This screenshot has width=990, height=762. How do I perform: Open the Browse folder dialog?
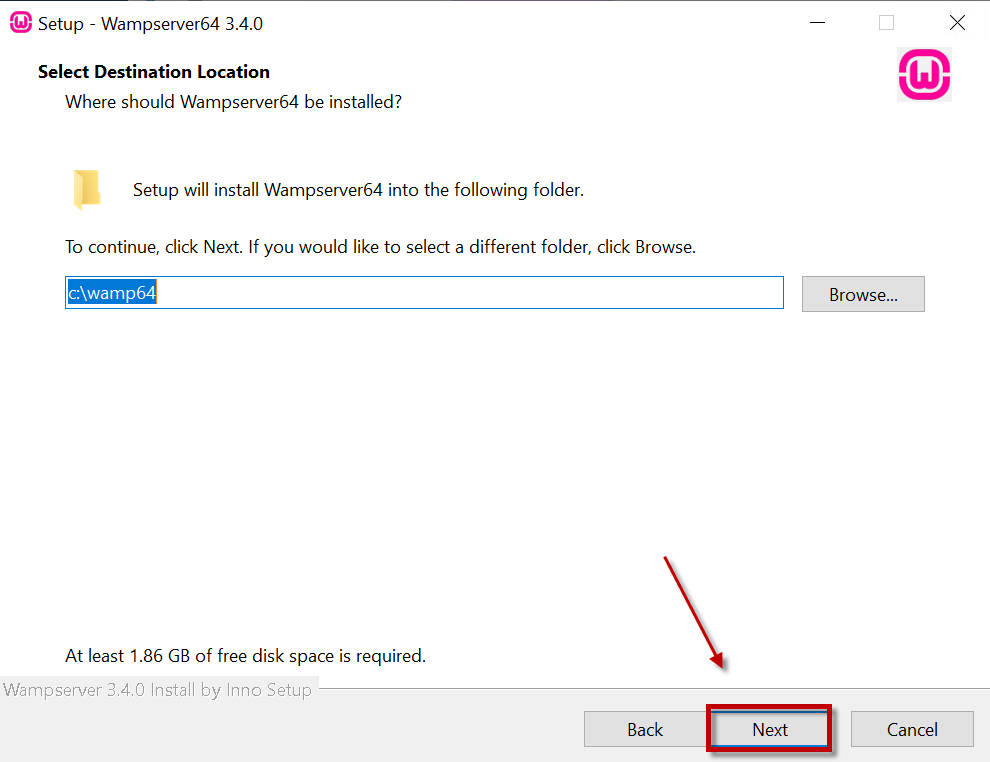(862, 295)
